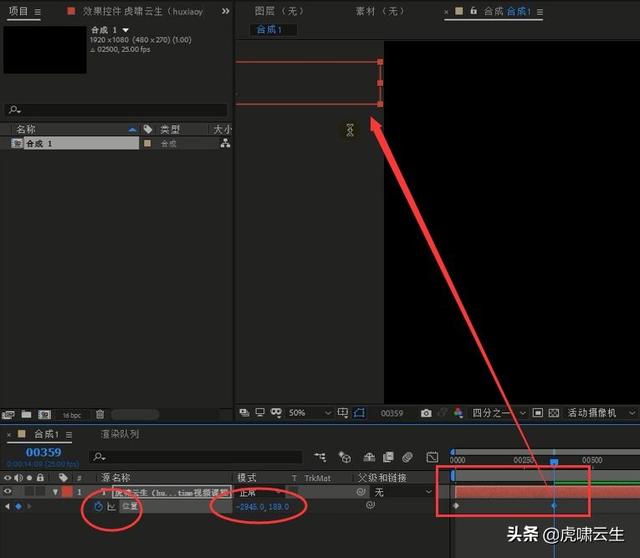Toggle the fast previews icon

click(x=538, y=413)
